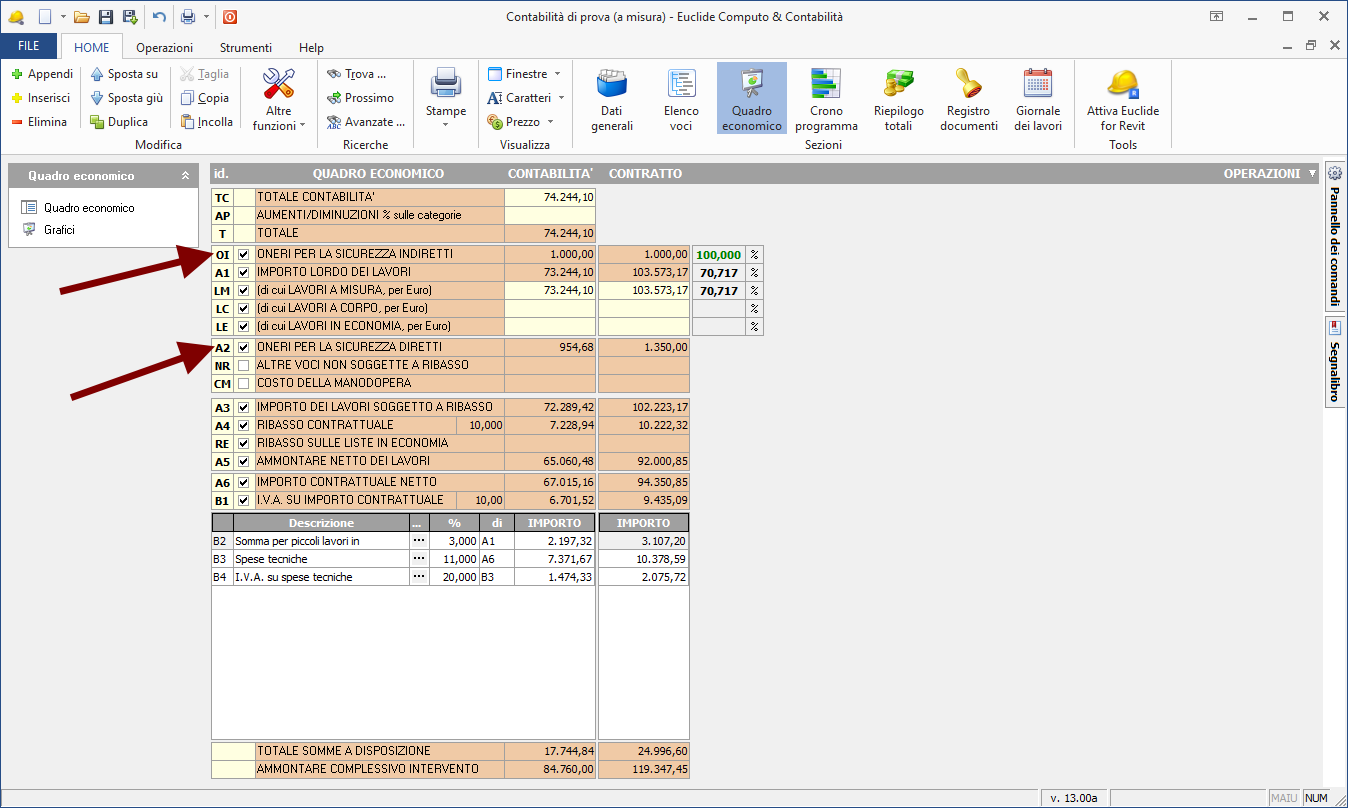
Task: Open the FILE menu
Action: pos(29,47)
